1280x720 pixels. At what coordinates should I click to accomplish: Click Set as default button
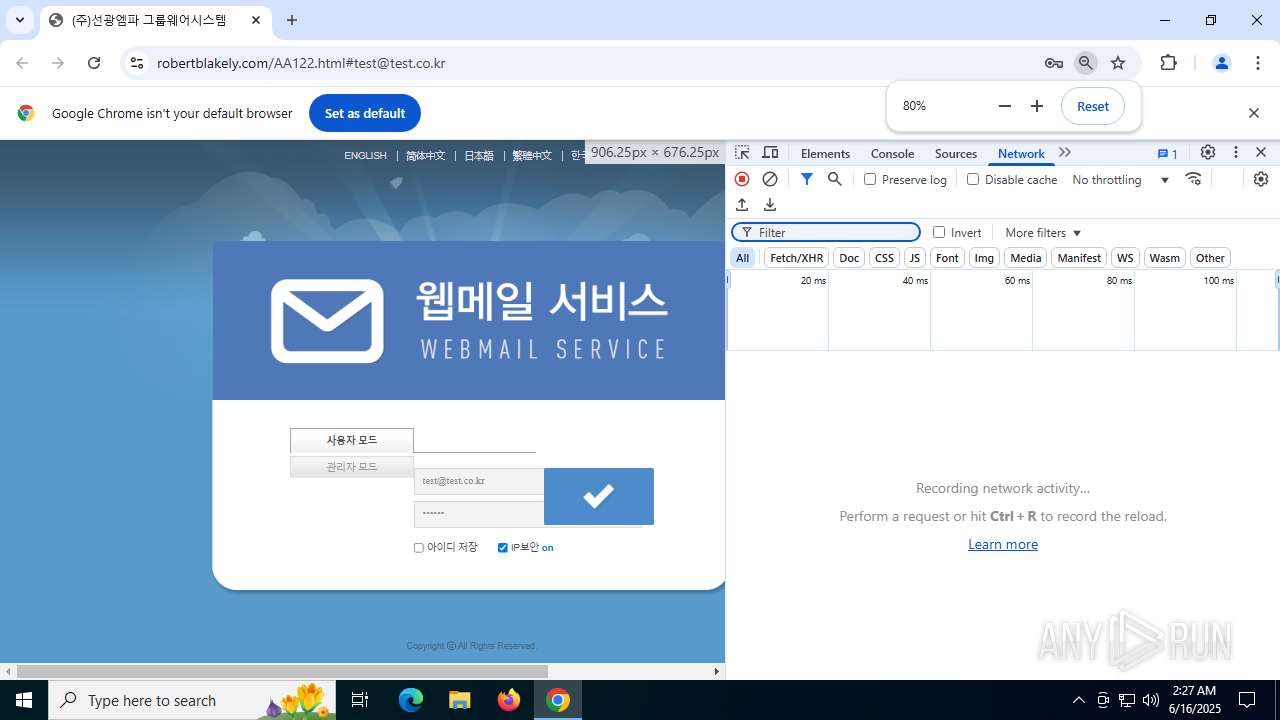(x=365, y=113)
